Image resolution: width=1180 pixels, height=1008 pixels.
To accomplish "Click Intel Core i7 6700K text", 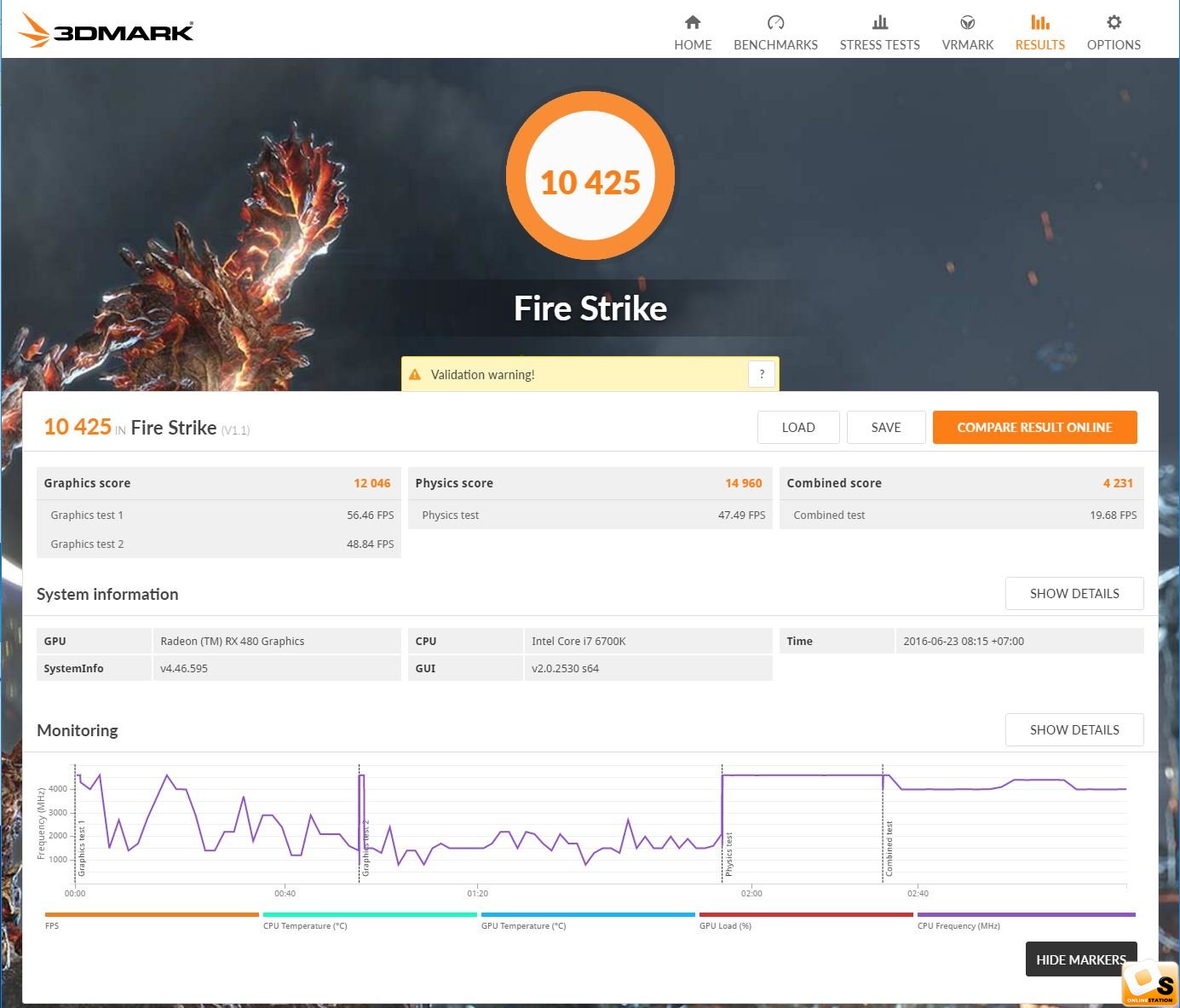I will (578, 642).
